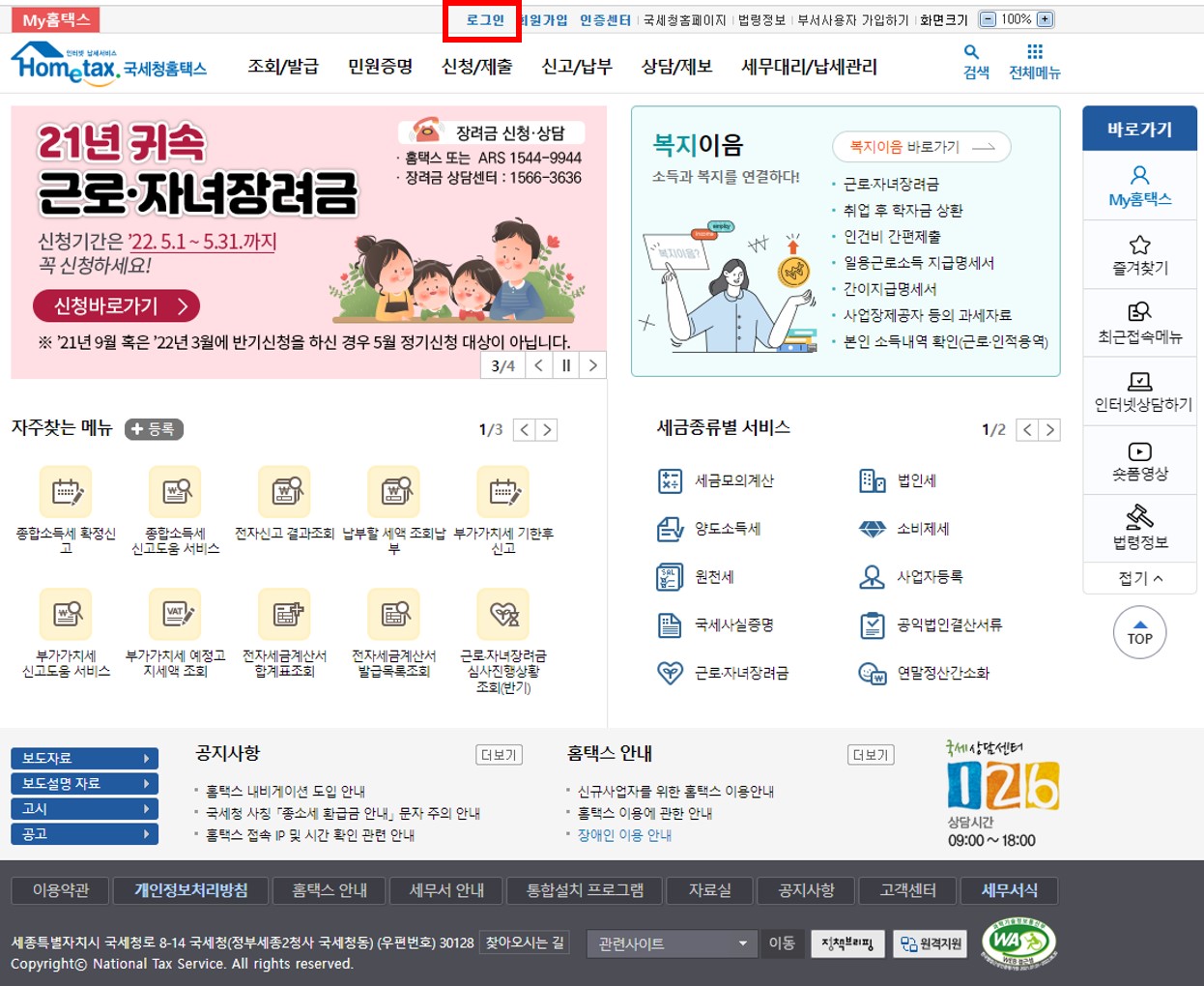The image size is (1204, 986).
Task: Click the Hometax logo
Action: coord(109,64)
